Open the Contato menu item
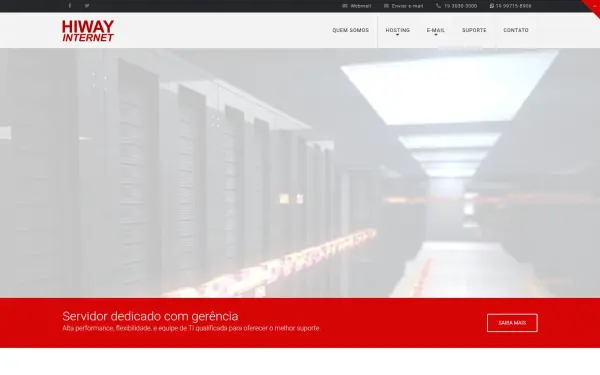Viewport: 600px width, 375px height. pos(516,30)
